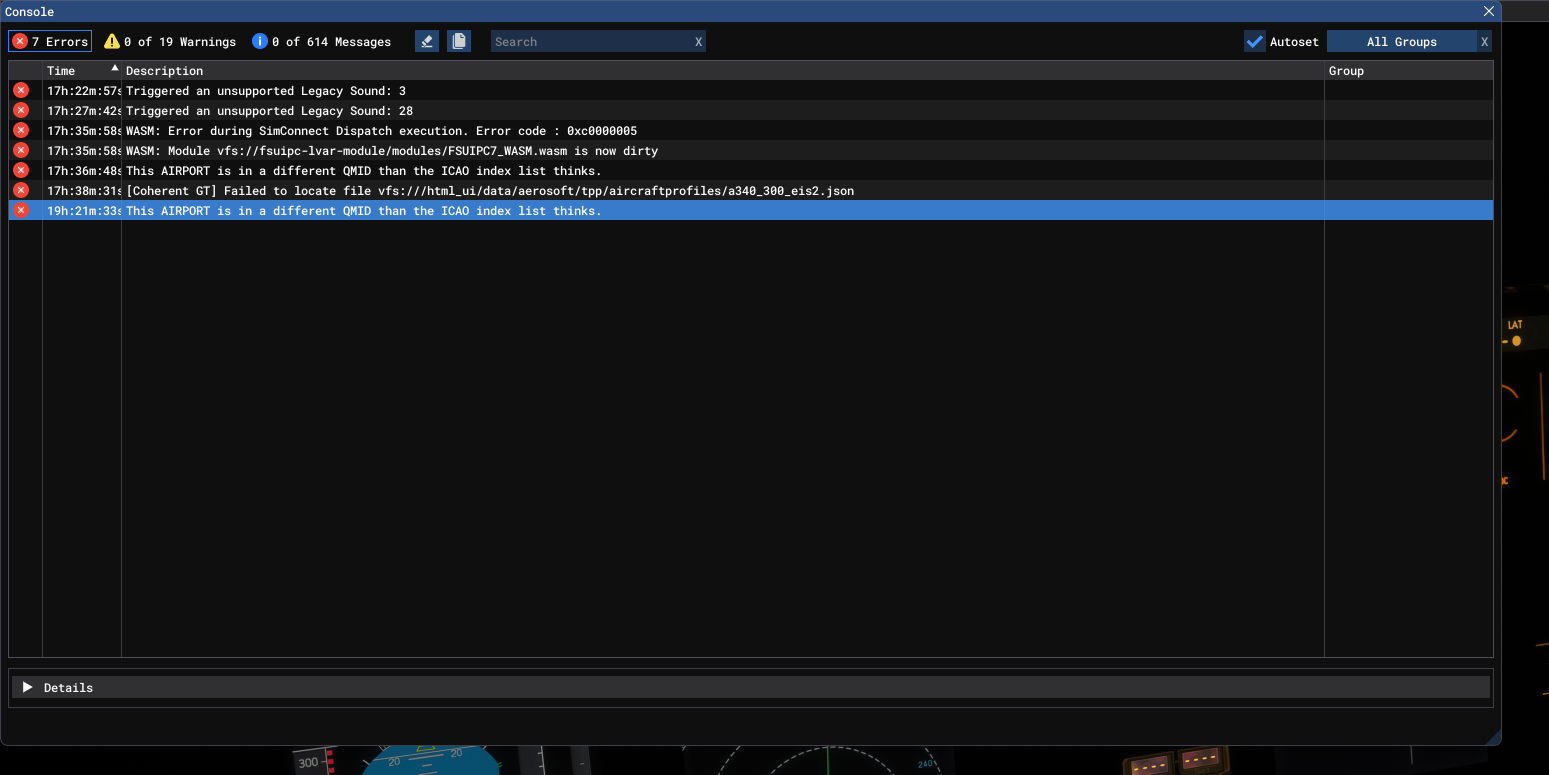Toggle the Messages filter showing 0 of 614

pyautogui.click(x=321, y=41)
